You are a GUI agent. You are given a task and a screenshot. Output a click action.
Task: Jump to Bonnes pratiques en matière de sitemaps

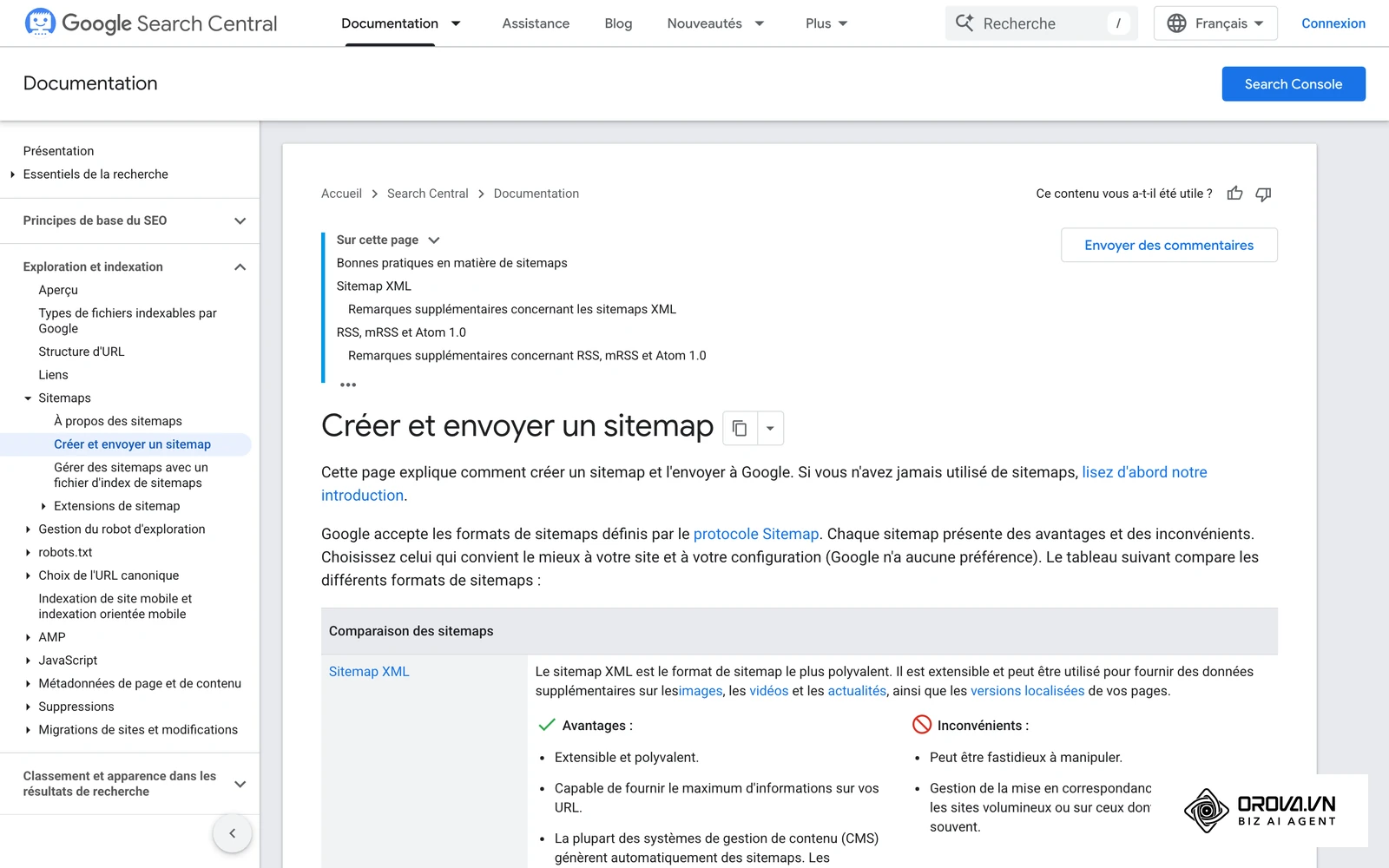click(451, 263)
